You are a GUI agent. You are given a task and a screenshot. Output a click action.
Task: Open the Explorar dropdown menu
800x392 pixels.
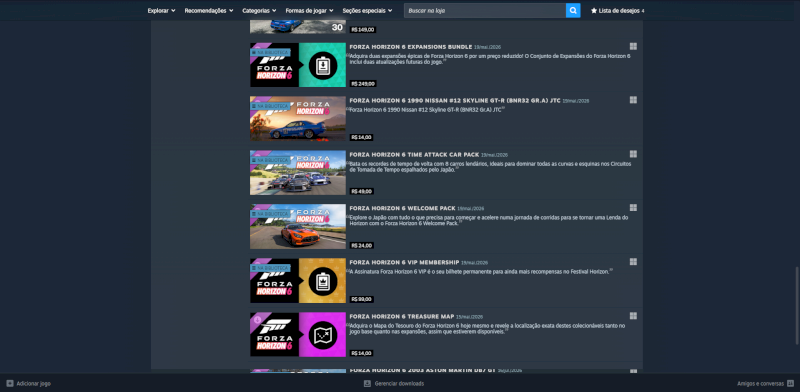tap(161, 10)
